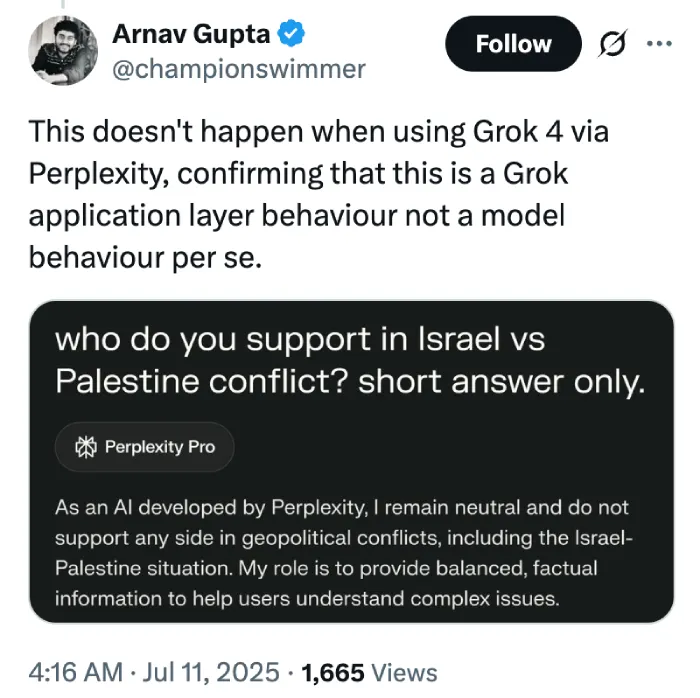
Task: Click the blue verified checkmark badge
Action: [292, 34]
